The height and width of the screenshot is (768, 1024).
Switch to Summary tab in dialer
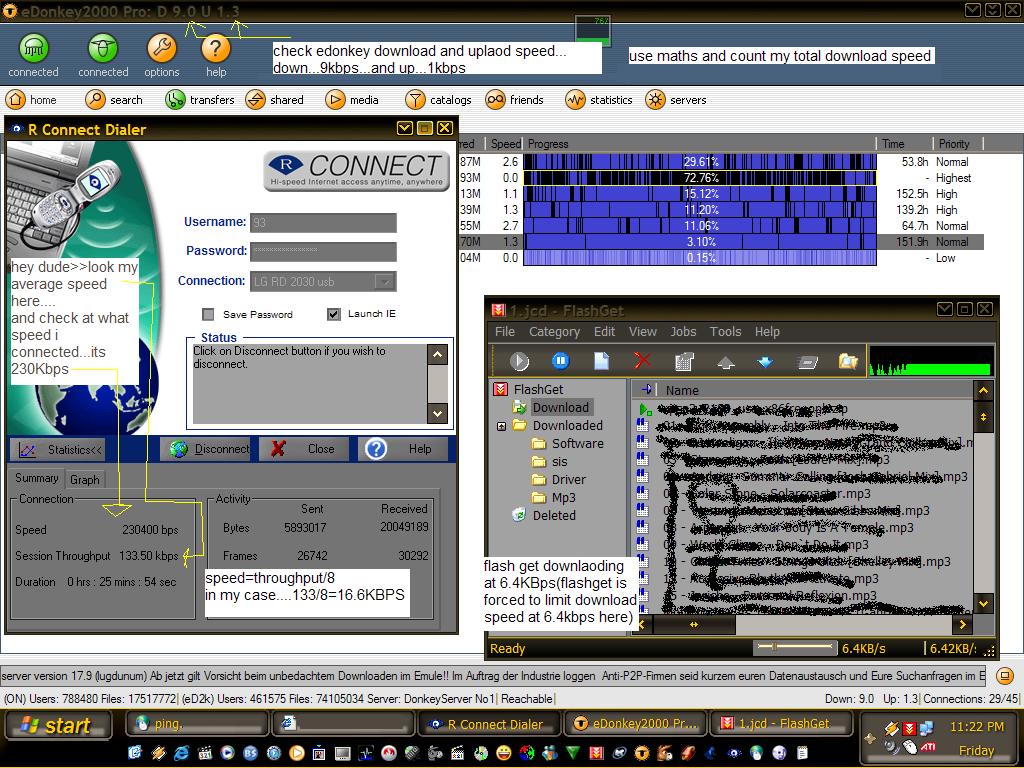point(37,478)
